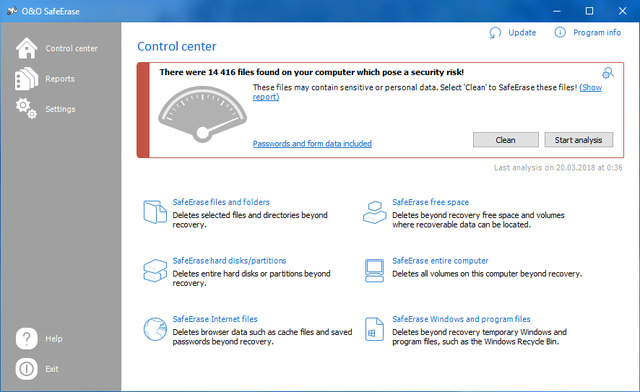Close the O&O SafeErase window
This screenshot has height=392, width=640.
point(622,11)
